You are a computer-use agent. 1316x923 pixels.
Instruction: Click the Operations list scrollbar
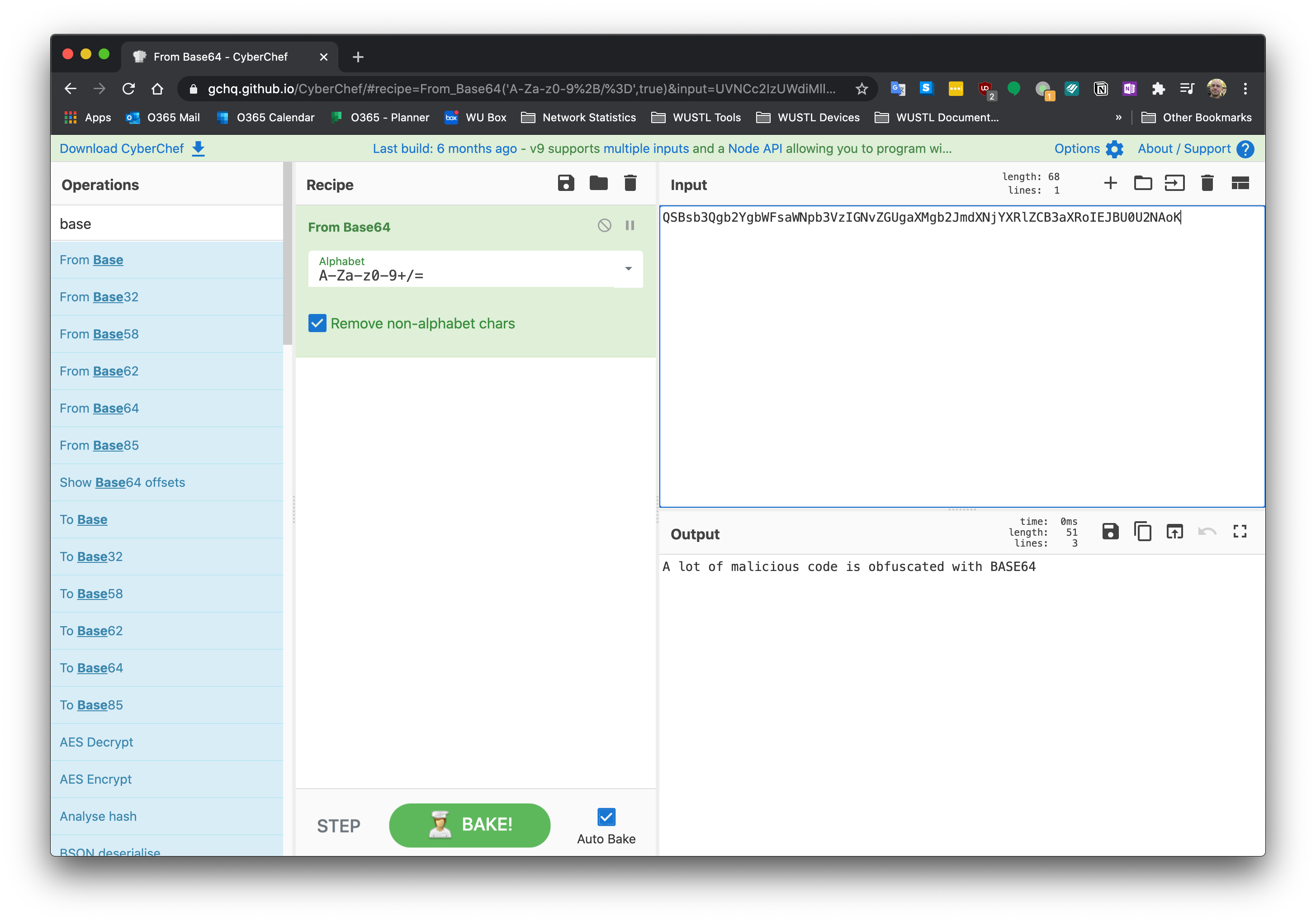point(287,253)
